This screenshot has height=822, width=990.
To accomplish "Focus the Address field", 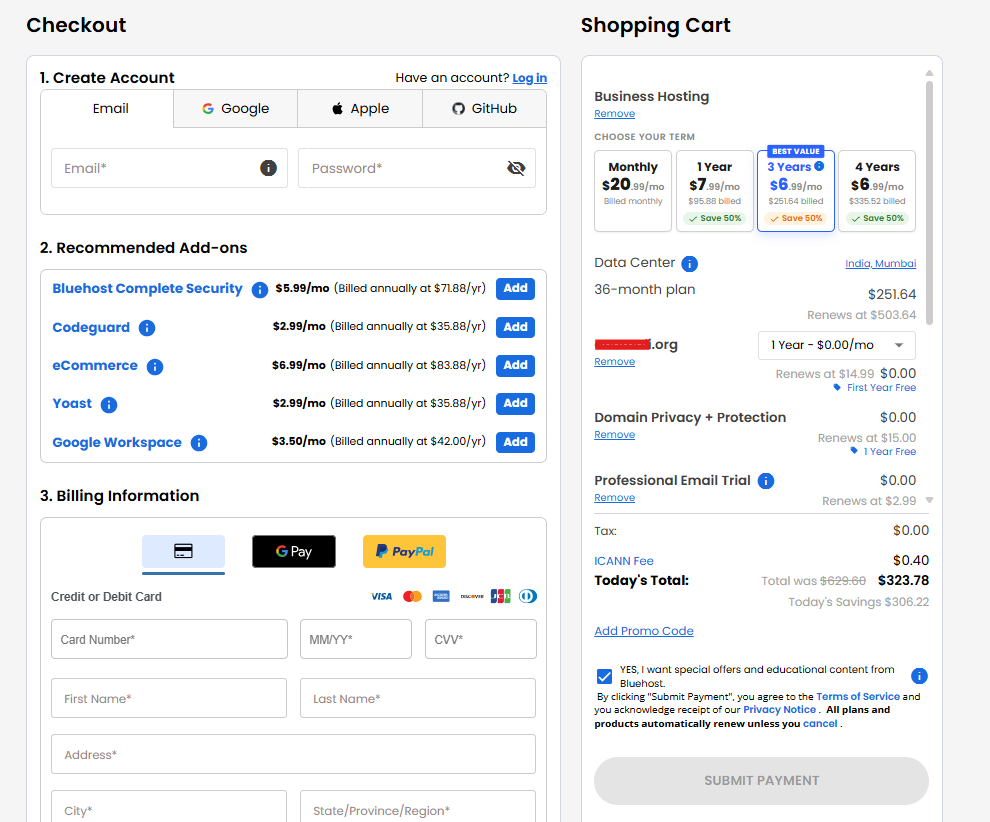I will (293, 754).
